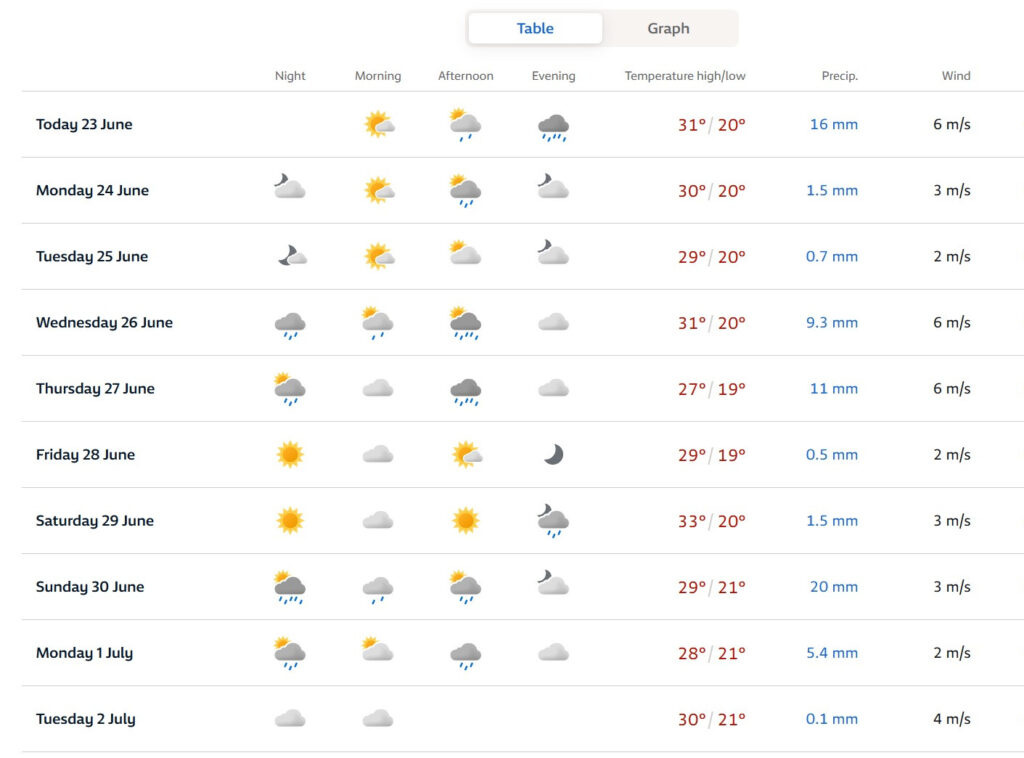Viewport: 1024px width, 758px height.
Task: Click Today 23 June evening rain icon
Action: click(553, 125)
